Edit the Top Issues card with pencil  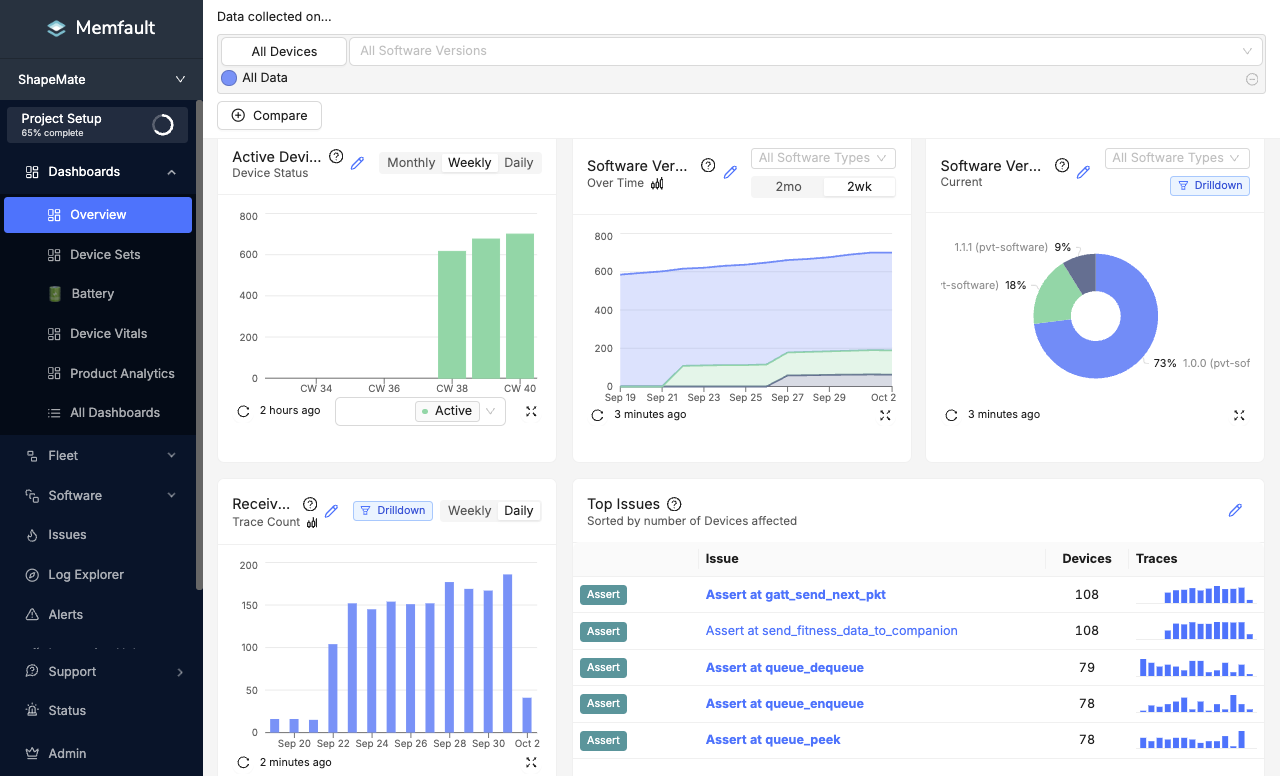click(x=1235, y=511)
